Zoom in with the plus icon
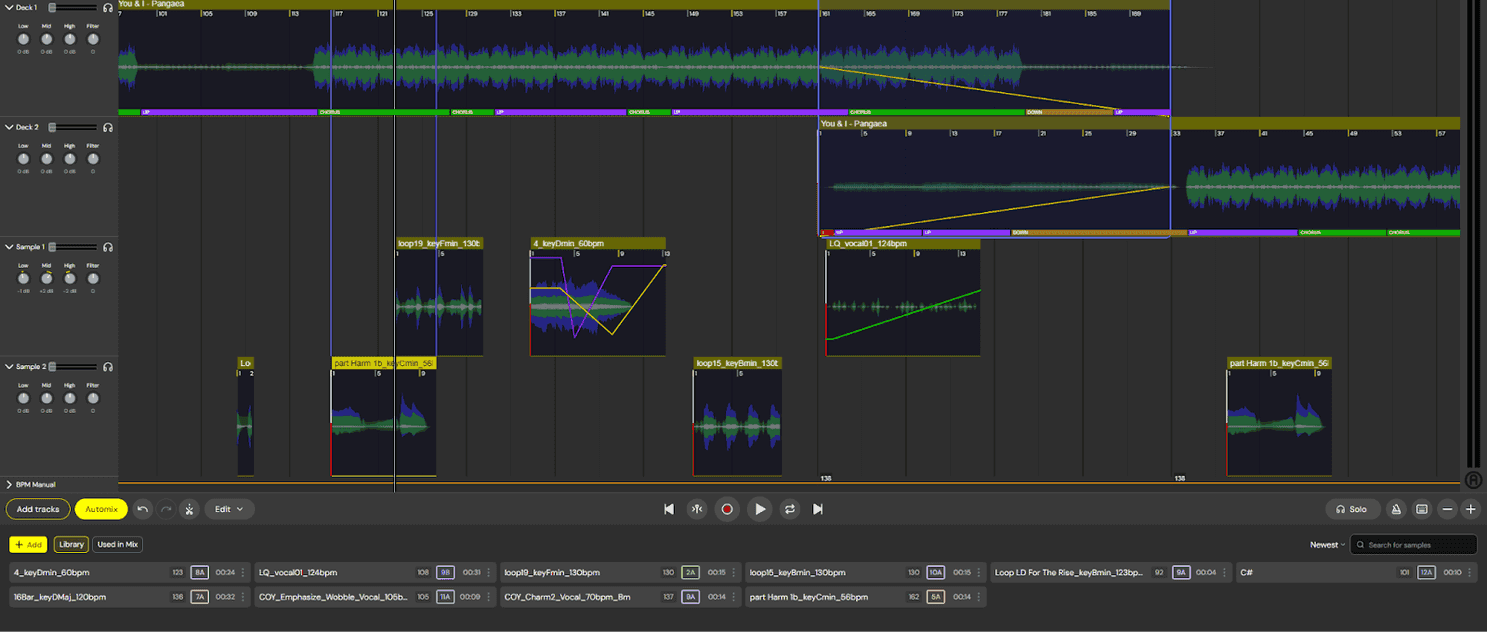Viewport: 1487px width, 632px height. (x=1471, y=509)
